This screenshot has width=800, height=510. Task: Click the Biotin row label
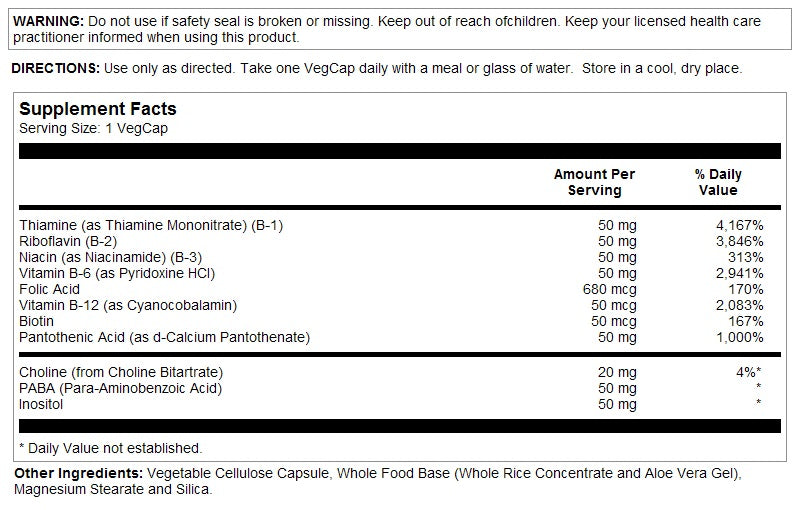[38, 321]
